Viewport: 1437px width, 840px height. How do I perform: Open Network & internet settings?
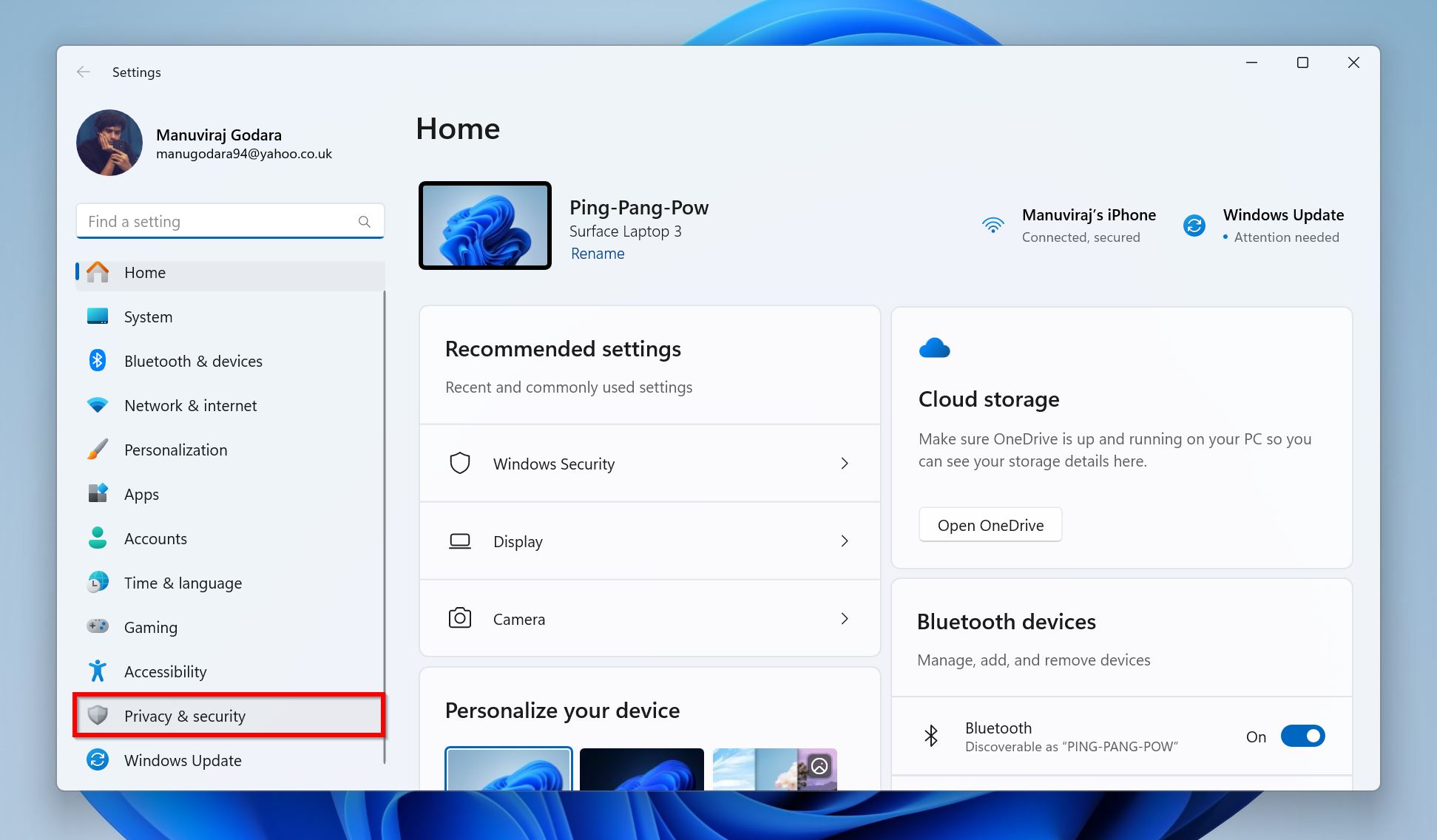click(x=230, y=405)
